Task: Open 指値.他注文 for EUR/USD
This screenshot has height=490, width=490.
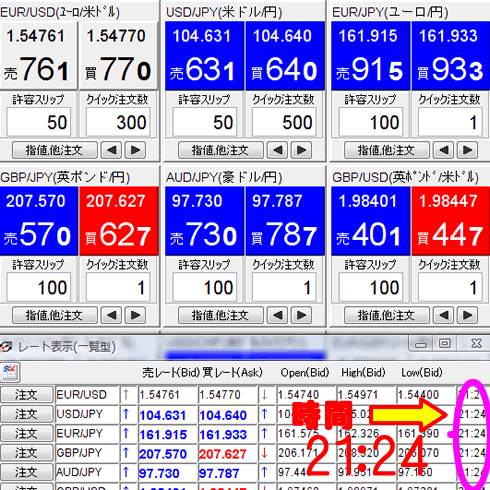Action: [x=55, y=150]
